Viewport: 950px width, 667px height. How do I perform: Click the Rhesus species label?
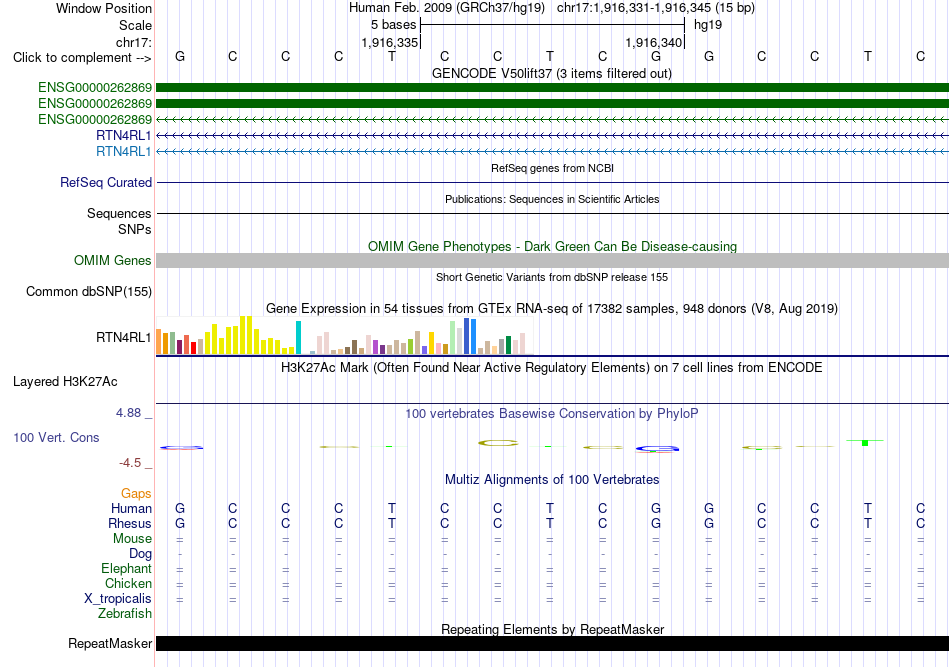(x=130, y=523)
